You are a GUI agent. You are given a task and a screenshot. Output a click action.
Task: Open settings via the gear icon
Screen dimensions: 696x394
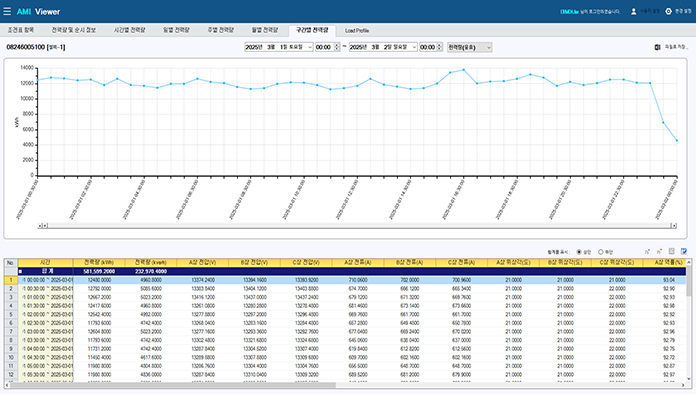coord(668,12)
